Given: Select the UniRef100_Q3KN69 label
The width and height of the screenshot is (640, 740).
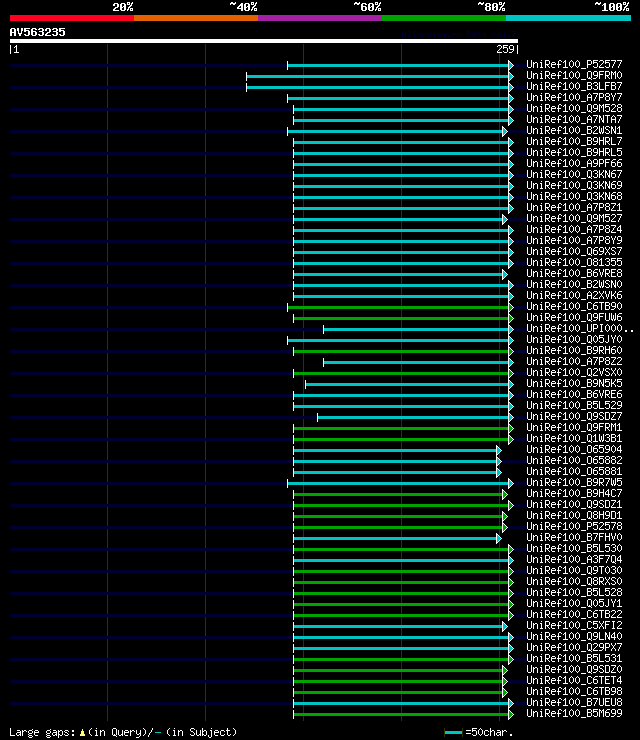Looking at the screenshot, I should click(x=574, y=185).
